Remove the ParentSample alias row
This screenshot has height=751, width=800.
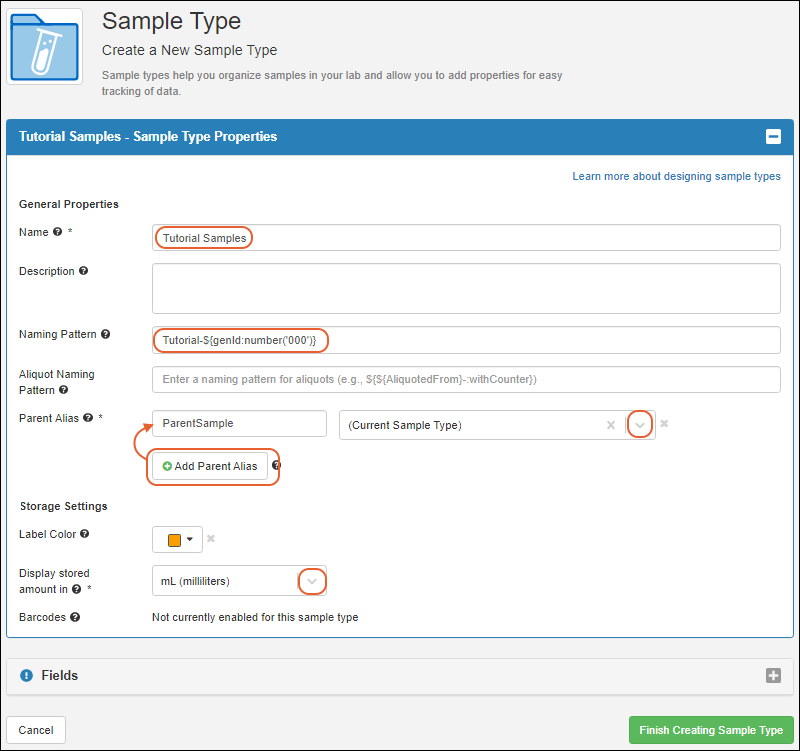click(x=664, y=423)
